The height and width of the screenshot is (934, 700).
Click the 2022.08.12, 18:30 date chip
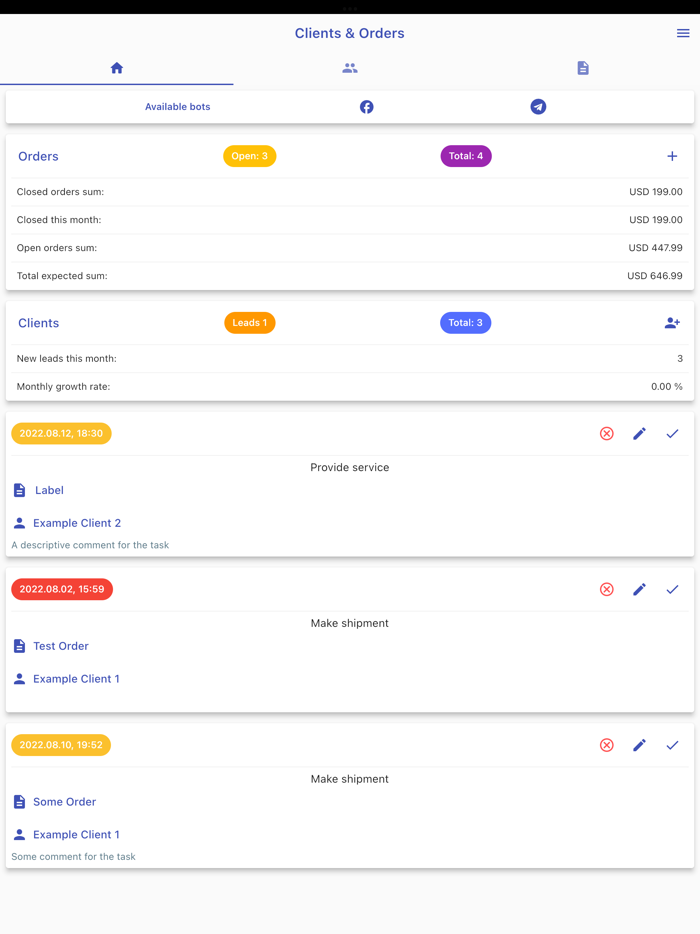click(62, 433)
